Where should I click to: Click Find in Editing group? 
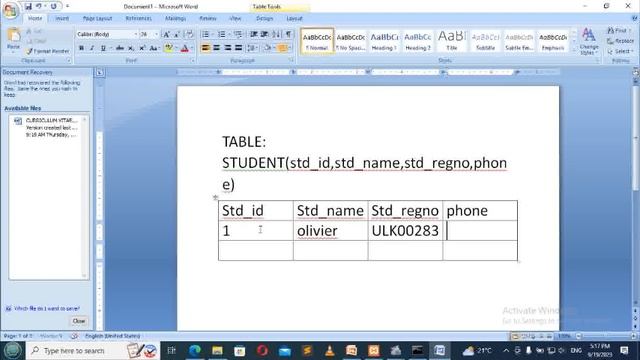618,31
